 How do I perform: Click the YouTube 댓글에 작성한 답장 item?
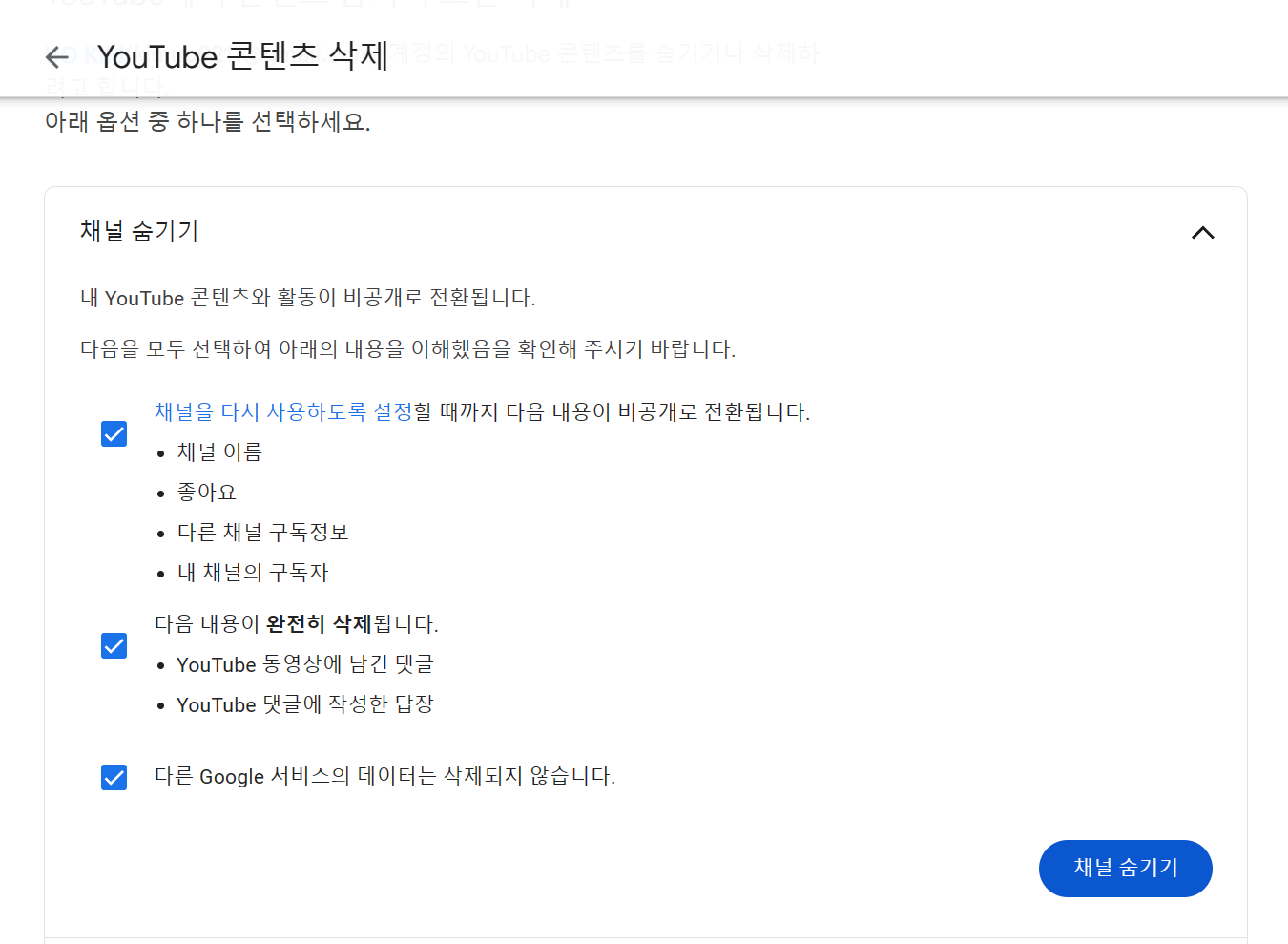(x=305, y=704)
